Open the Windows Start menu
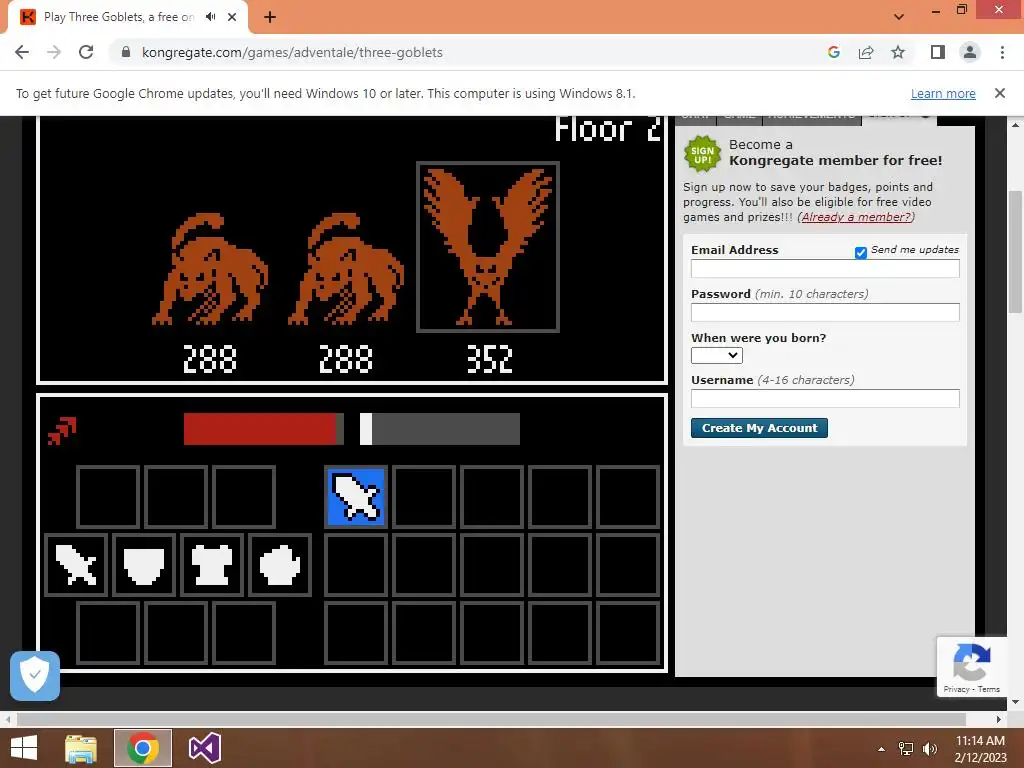The image size is (1024, 768). (x=24, y=748)
